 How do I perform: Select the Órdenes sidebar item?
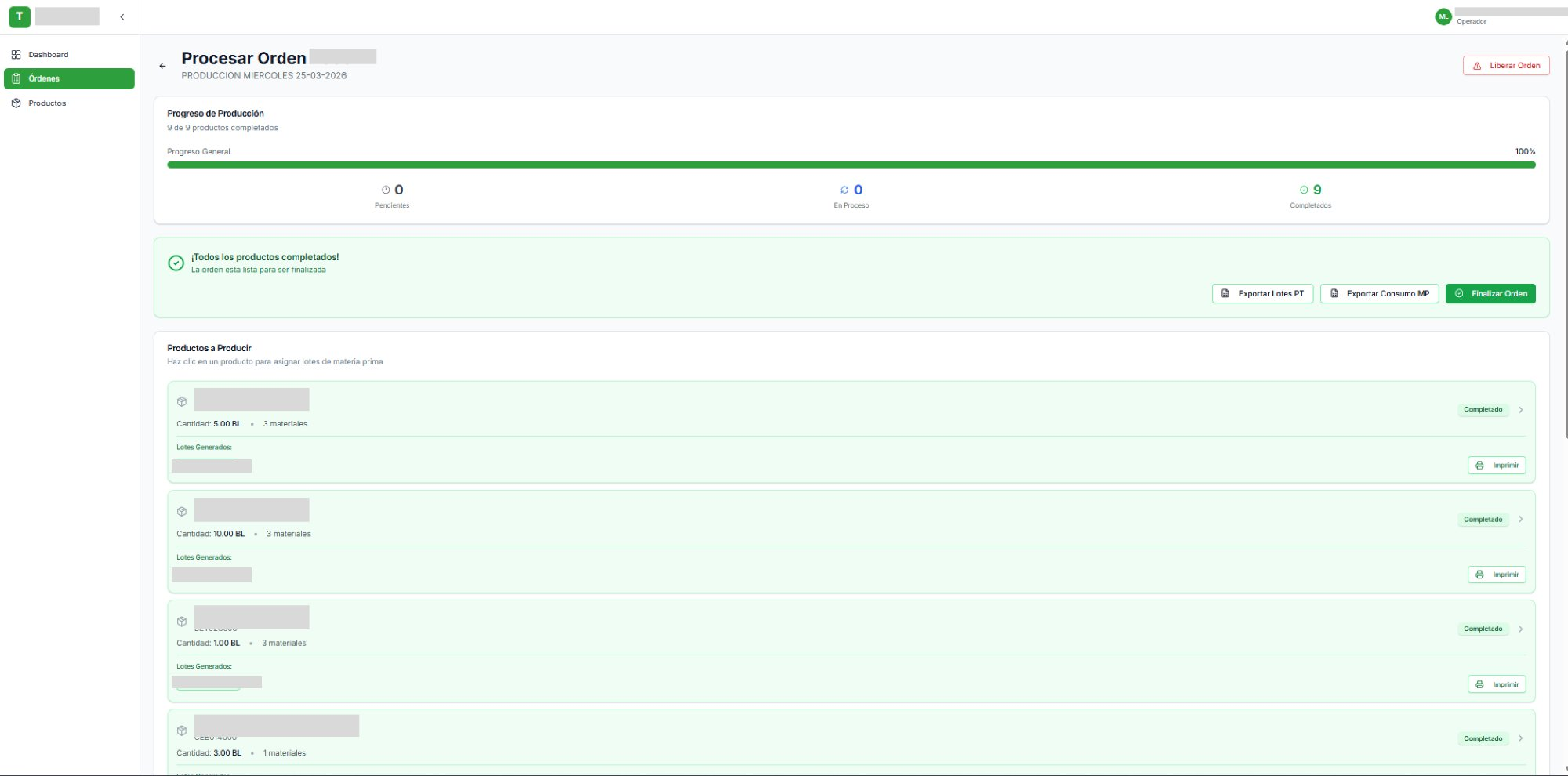click(x=69, y=78)
